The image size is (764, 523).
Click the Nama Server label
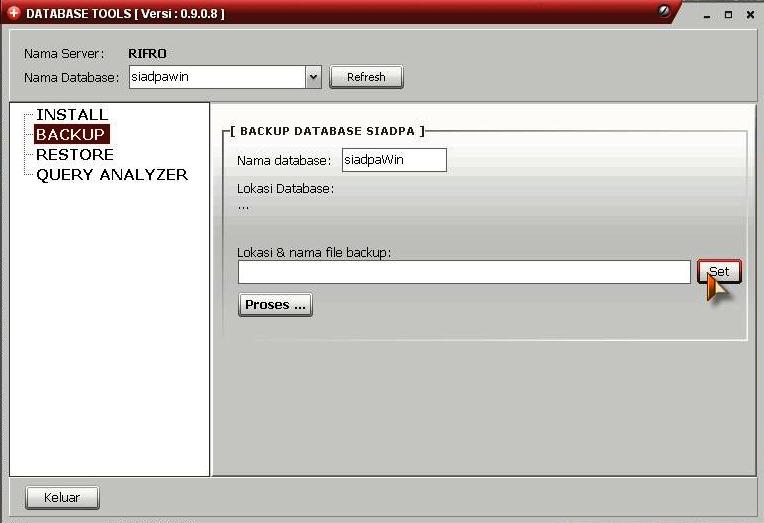point(64,54)
